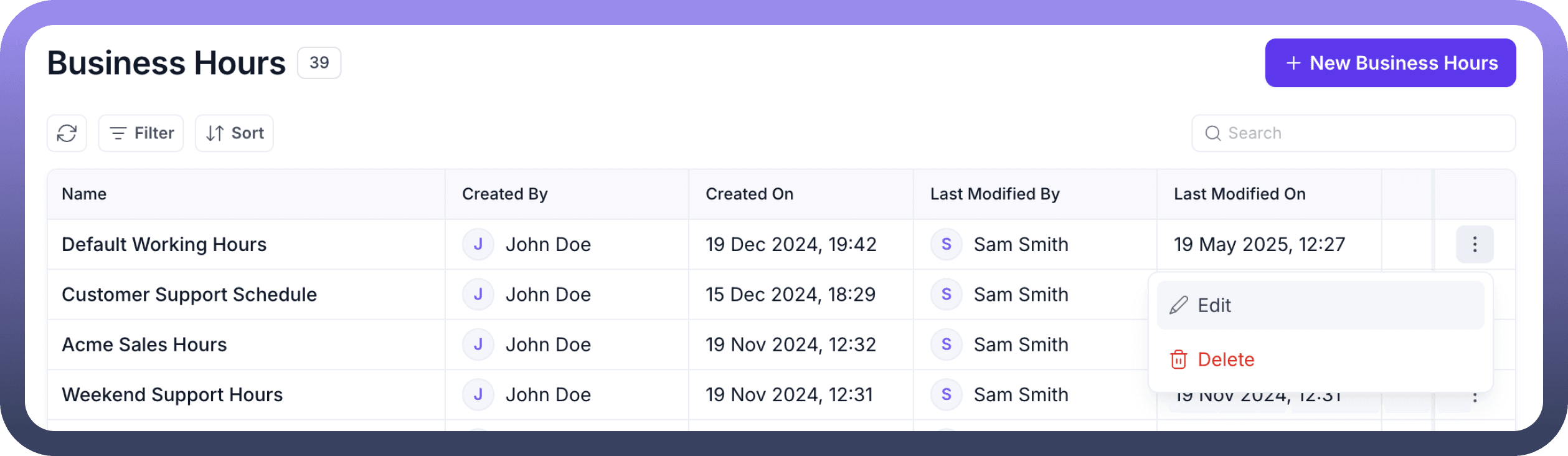Screen dimensions: 1568x456
Task: Click the 39 count badge
Action: click(319, 63)
